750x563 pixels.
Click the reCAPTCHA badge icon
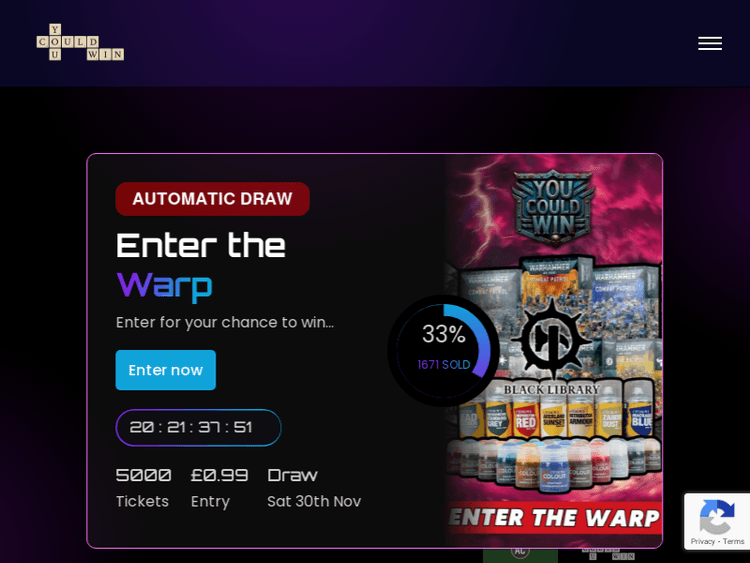pos(717,517)
